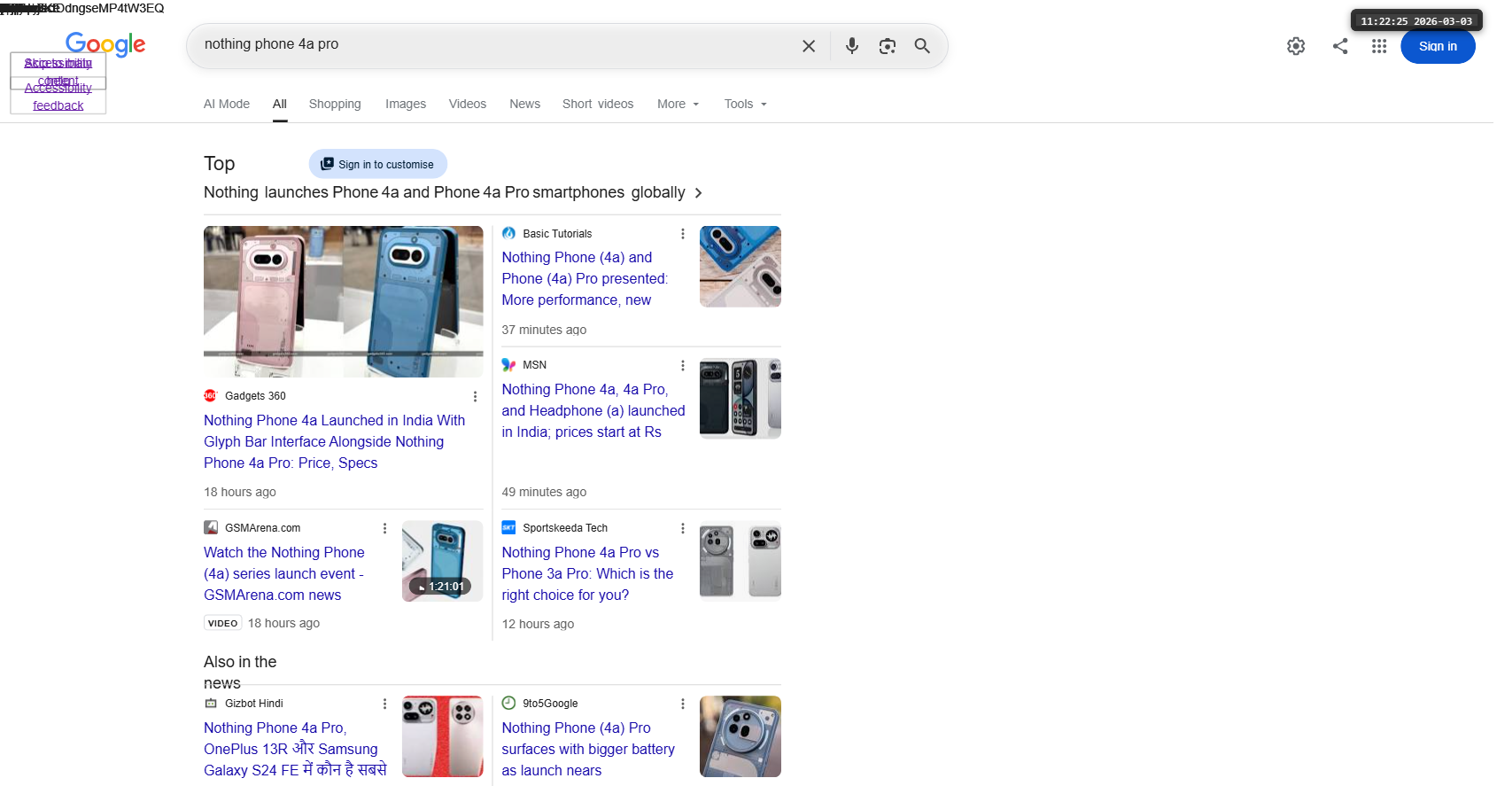
Task: Click the Google logo
Action: tap(105, 44)
